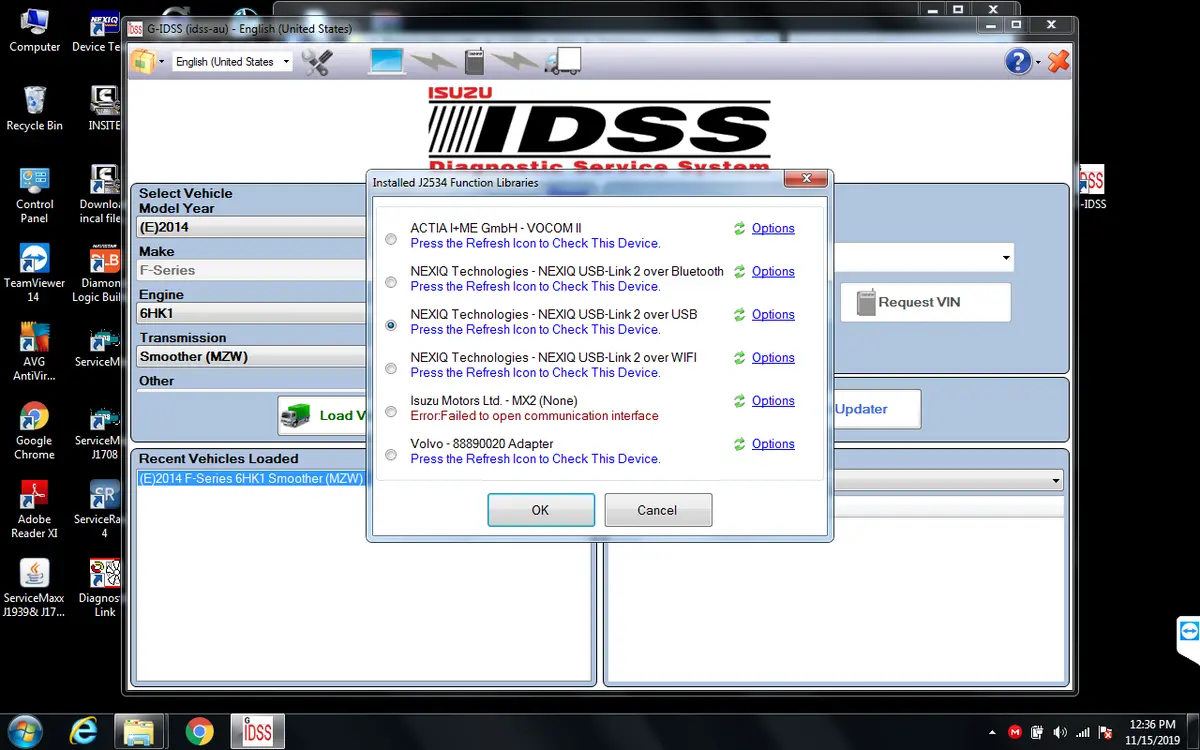Open Options for ACTIA VOCOM II
The width and height of the screenshot is (1200, 750).
tap(773, 228)
